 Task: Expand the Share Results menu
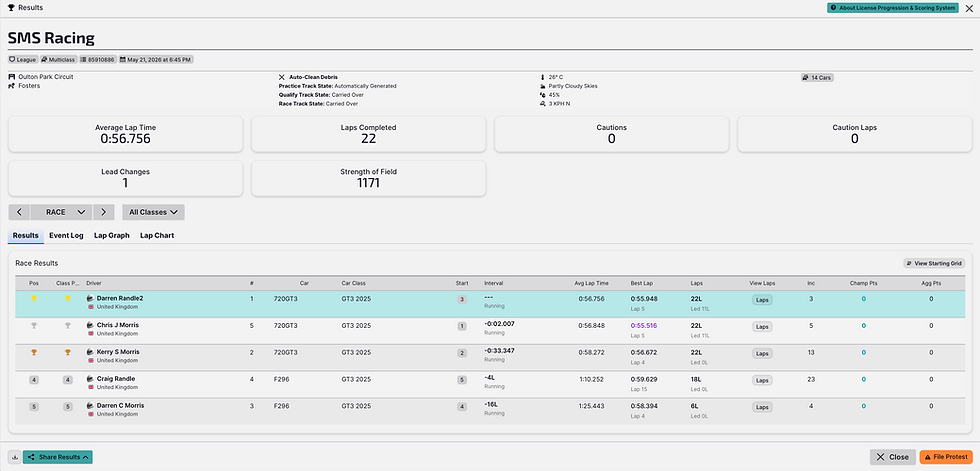pyautogui.click(x=58, y=457)
